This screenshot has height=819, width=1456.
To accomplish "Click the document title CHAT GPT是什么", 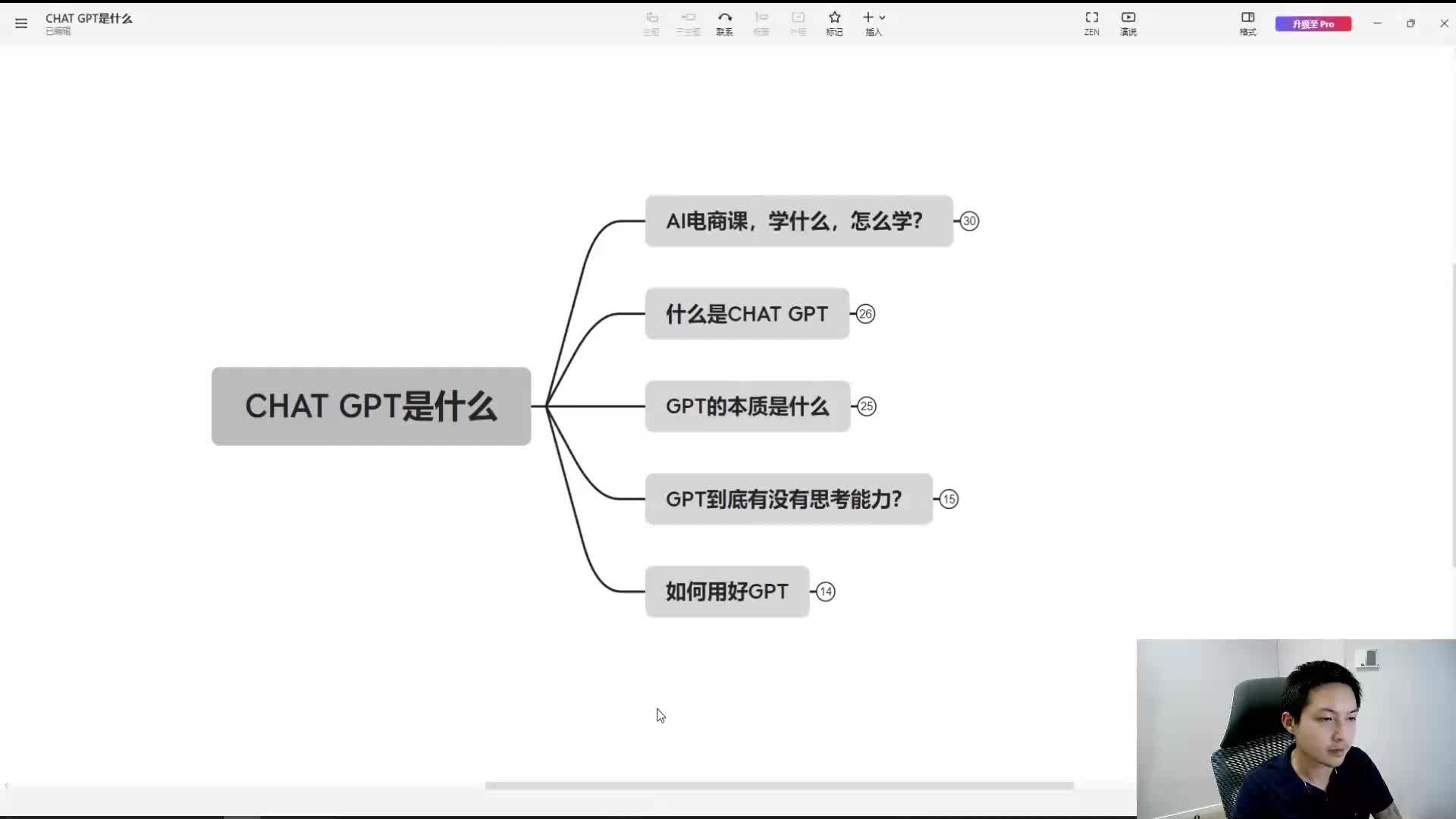I will coord(89,18).
